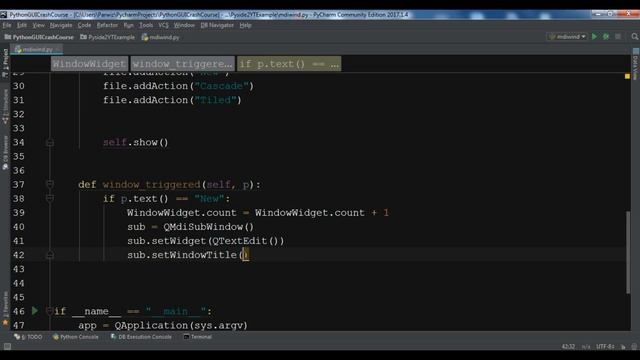
Task: Click Pyside2YTExample folder in navigation bar
Action: click(107, 37)
